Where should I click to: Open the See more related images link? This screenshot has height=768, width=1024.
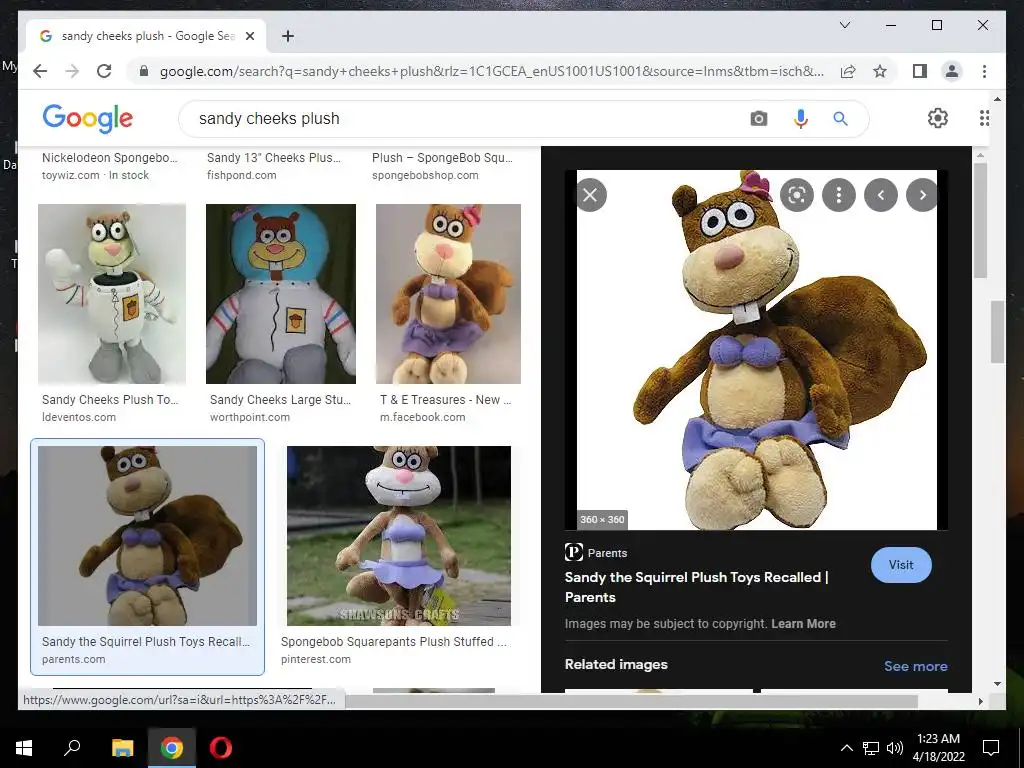click(x=915, y=666)
